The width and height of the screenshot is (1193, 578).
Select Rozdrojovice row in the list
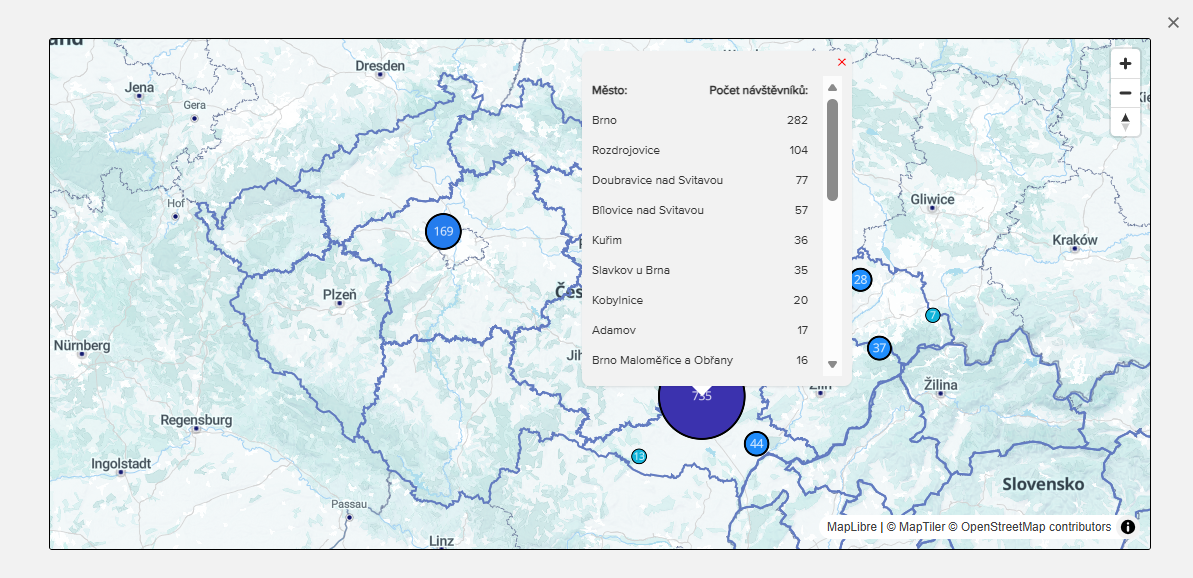coord(699,150)
